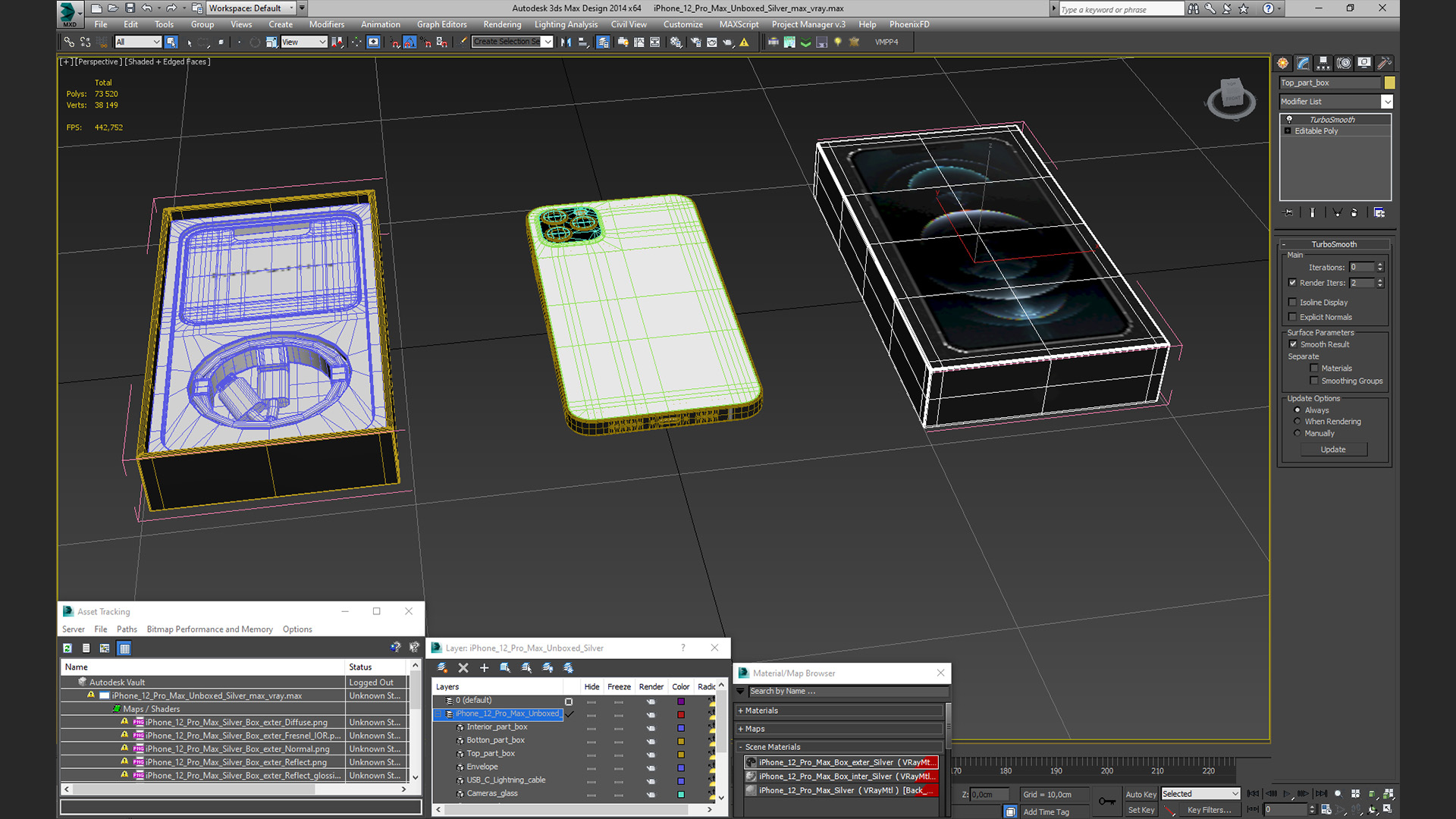
Task: Open the MAXScript menu
Action: [739, 24]
